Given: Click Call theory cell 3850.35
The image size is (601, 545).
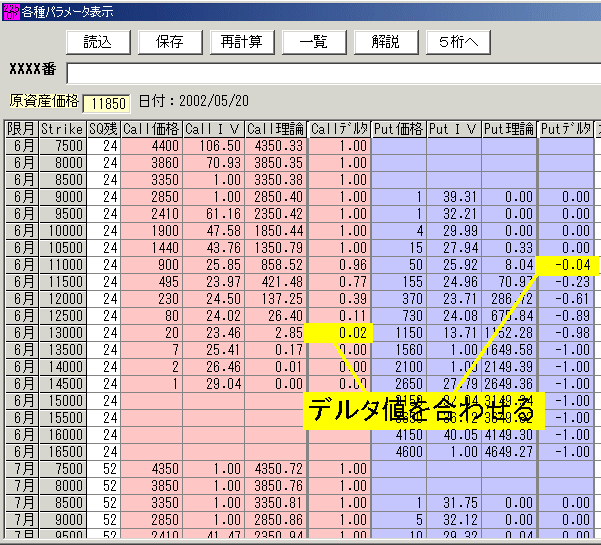Looking at the screenshot, I should tap(276, 163).
